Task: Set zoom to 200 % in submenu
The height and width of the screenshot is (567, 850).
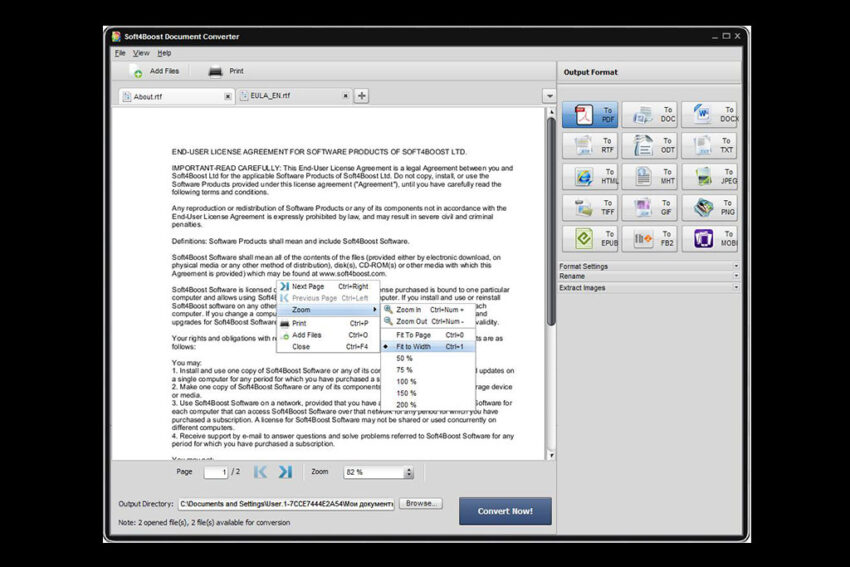Action: click(428, 405)
